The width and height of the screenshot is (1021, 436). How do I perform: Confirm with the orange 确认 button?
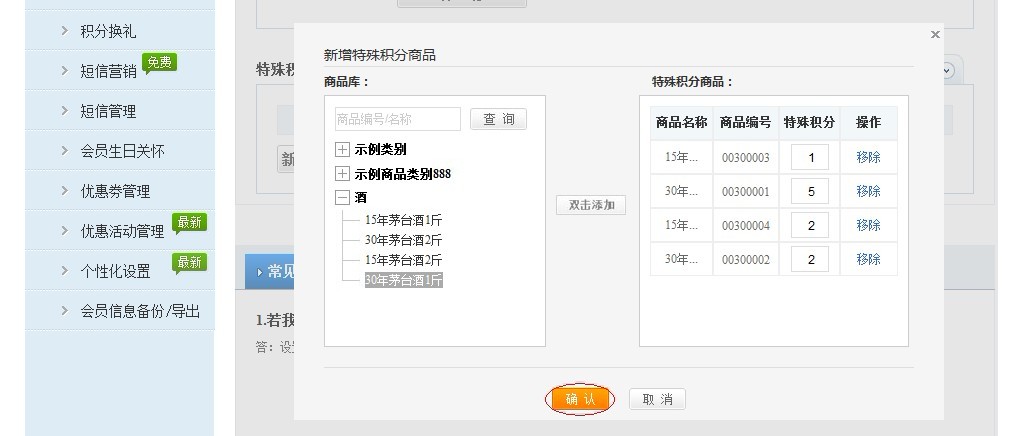coord(579,399)
